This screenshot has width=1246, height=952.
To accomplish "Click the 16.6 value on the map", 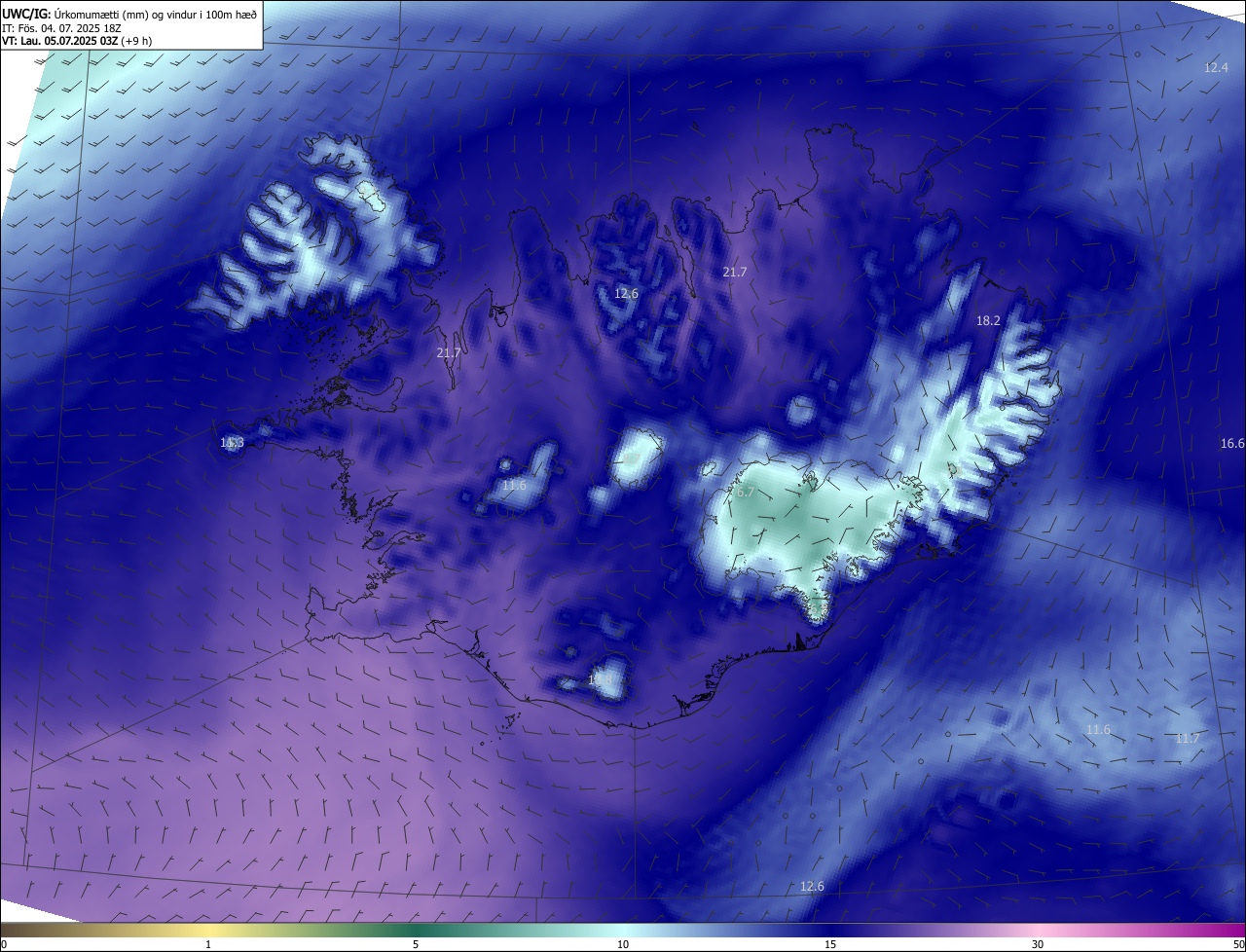I will pyautogui.click(x=1232, y=443).
